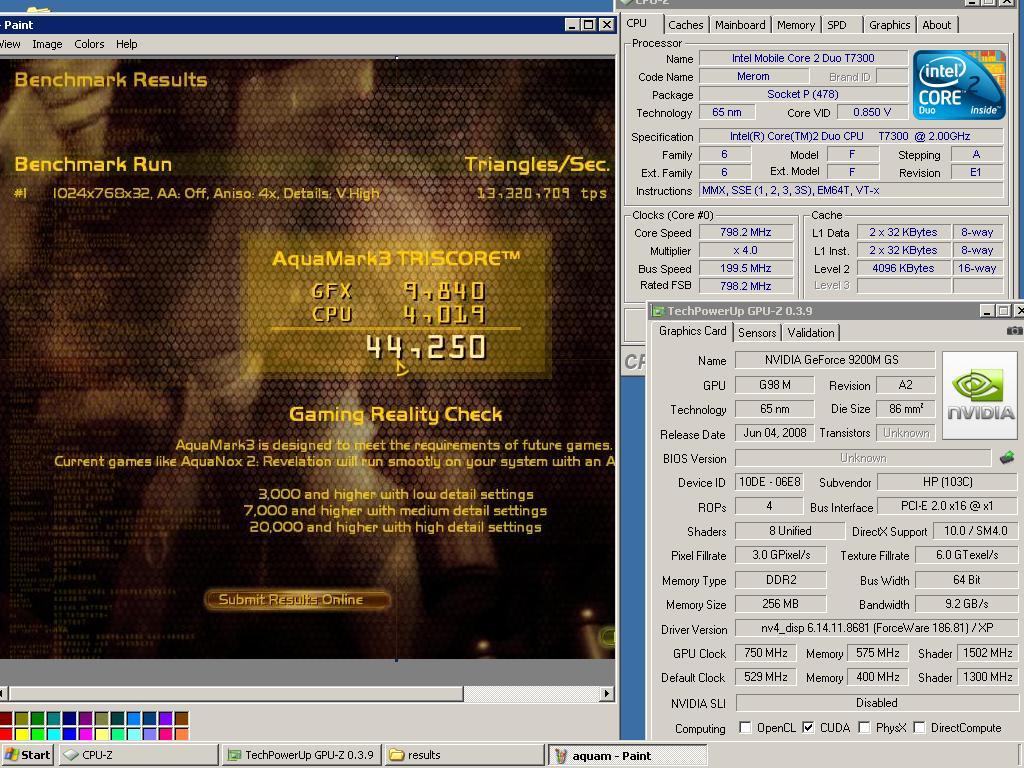The image size is (1024, 768).
Task: Click the NVIDIA logo in GPU-Z
Action: pos(980,395)
